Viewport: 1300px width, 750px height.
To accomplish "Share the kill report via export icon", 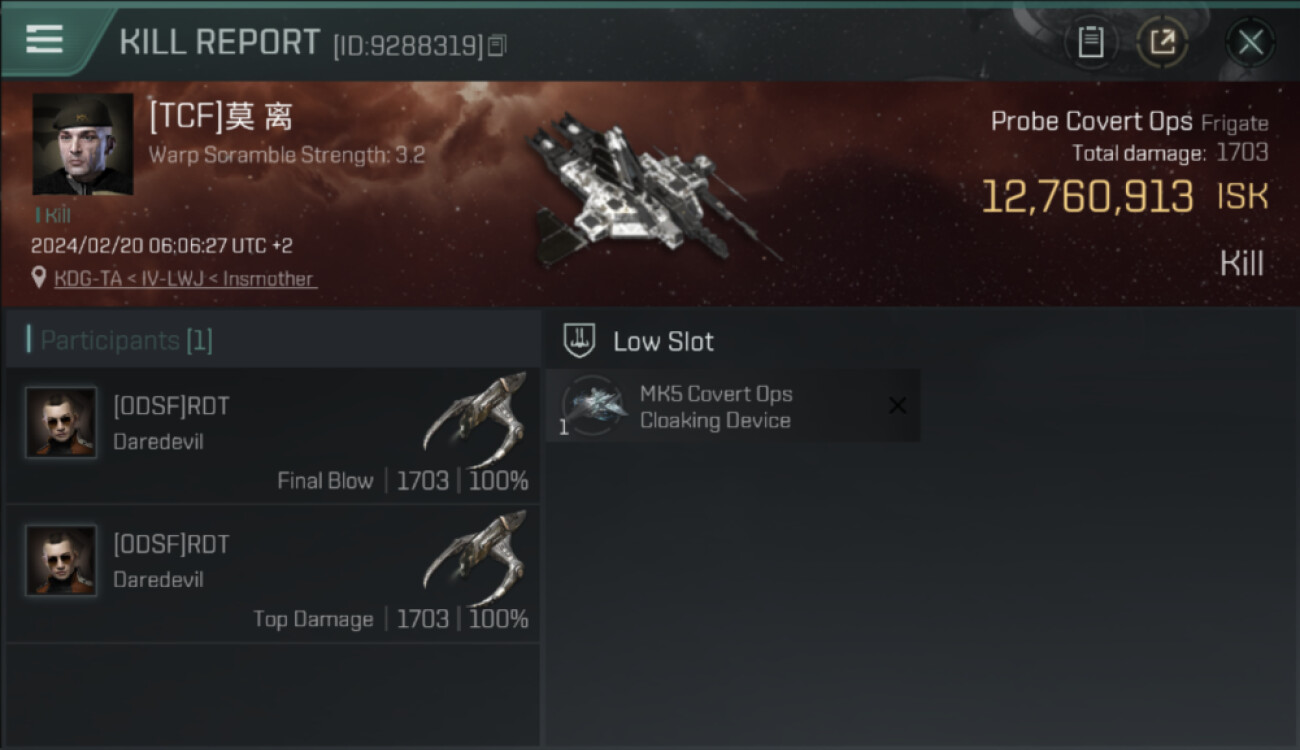I will click(x=1162, y=42).
